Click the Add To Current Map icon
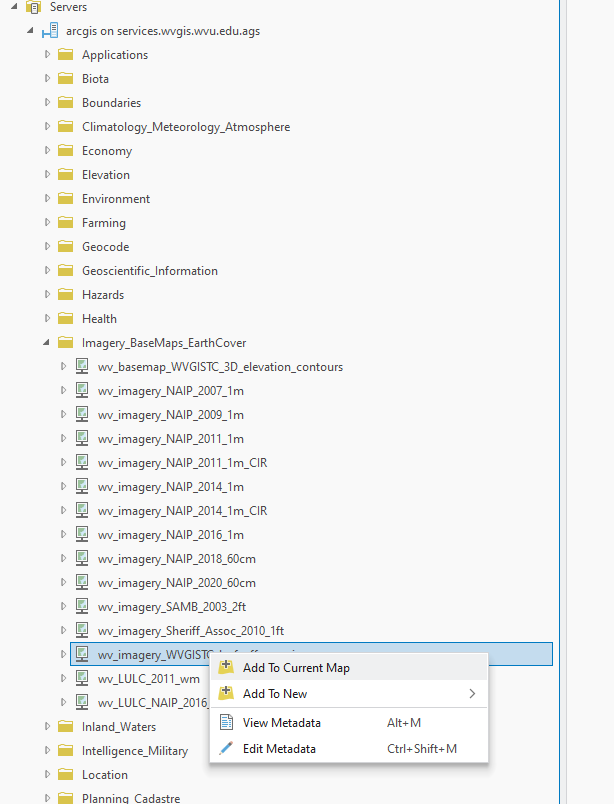Image resolution: width=614 pixels, height=804 pixels. pos(226,667)
